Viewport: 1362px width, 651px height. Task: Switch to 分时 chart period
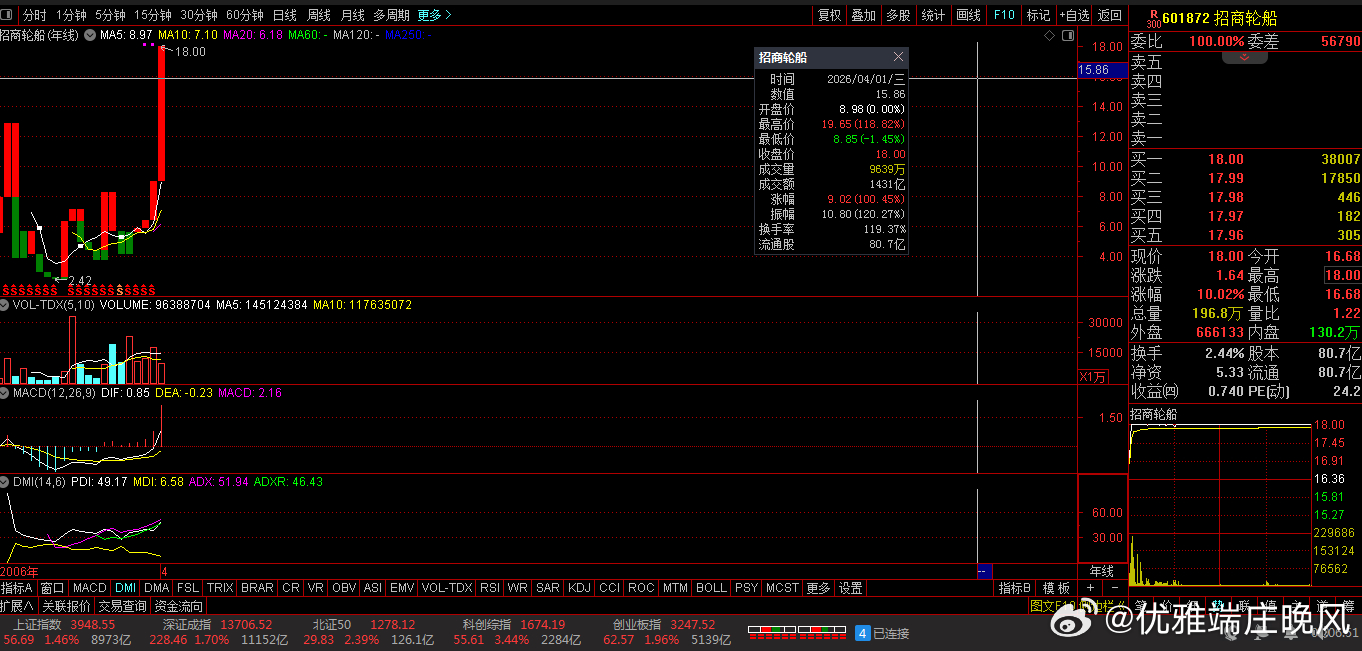[34, 15]
